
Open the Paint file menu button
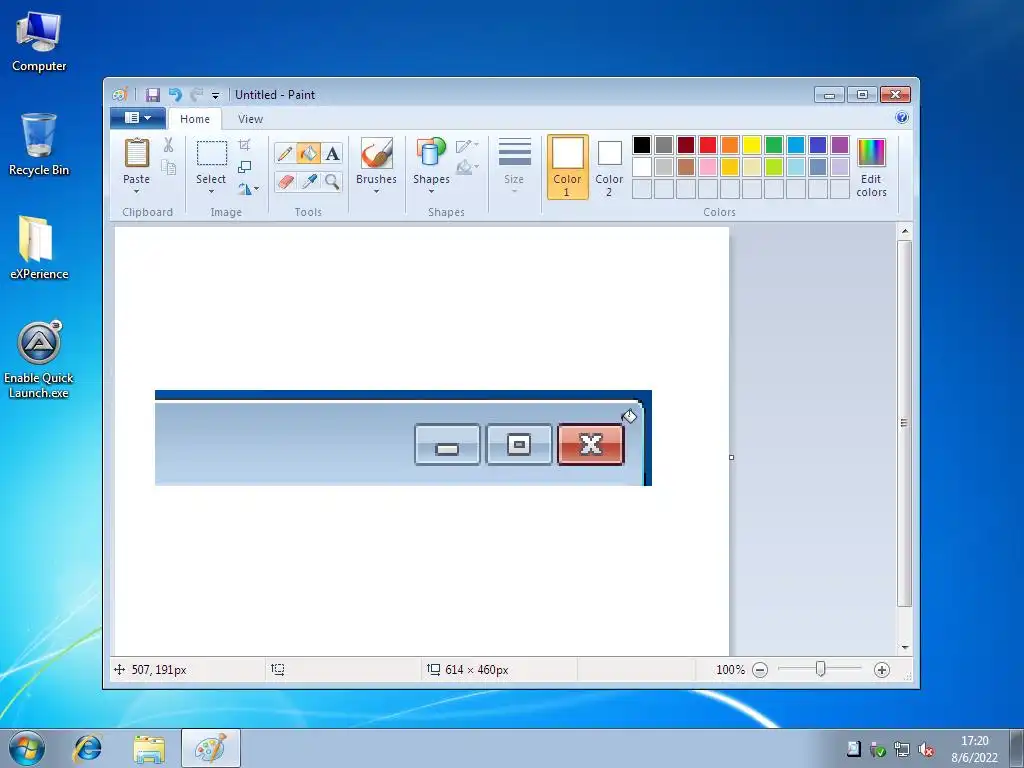pyautogui.click(x=138, y=118)
